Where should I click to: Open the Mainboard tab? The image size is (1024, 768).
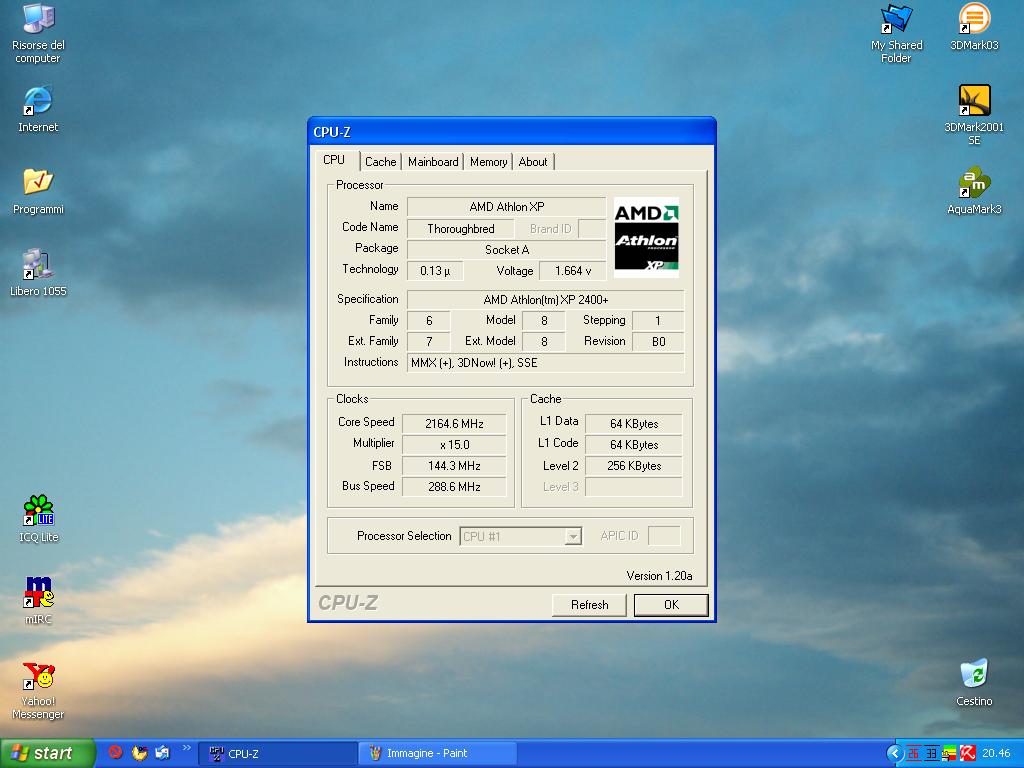tap(433, 162)
